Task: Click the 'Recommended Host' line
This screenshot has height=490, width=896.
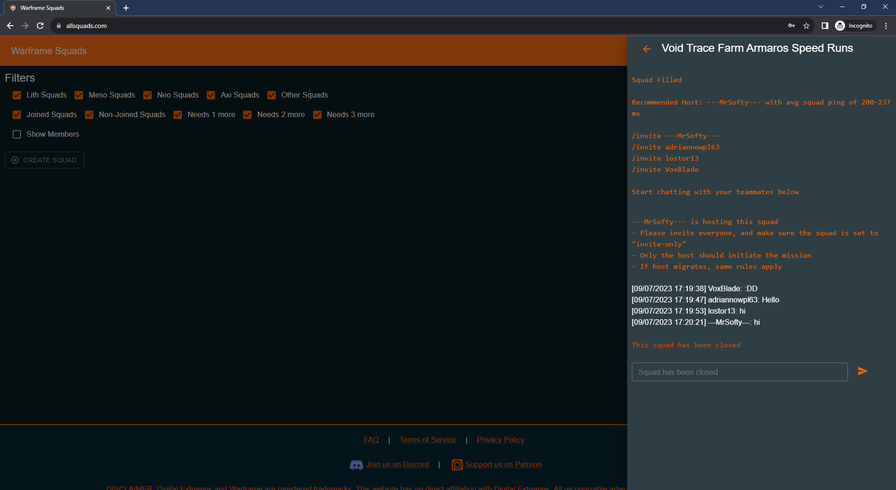Action: [x=761, y=108]
